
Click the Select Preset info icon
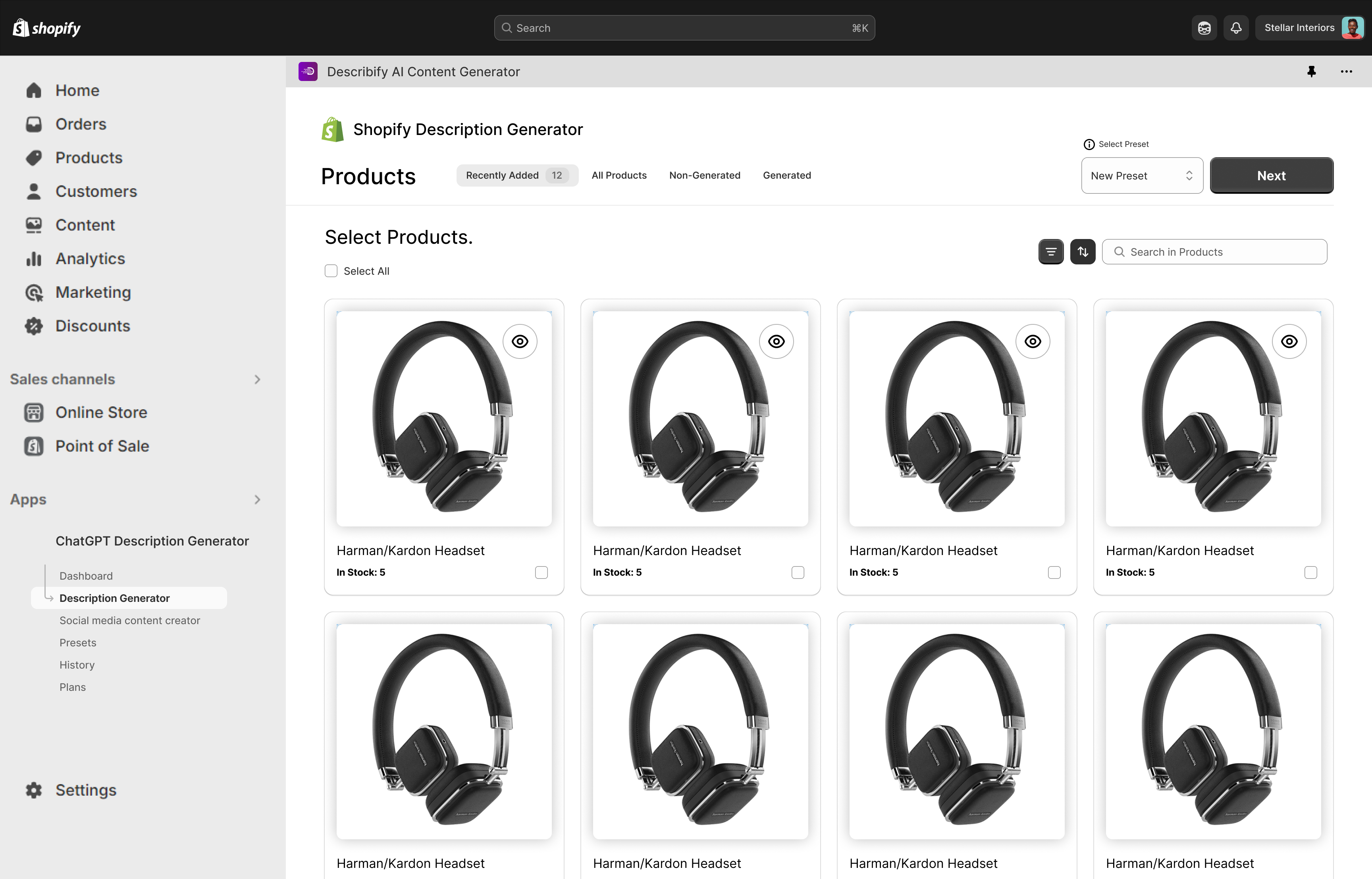1089,145
